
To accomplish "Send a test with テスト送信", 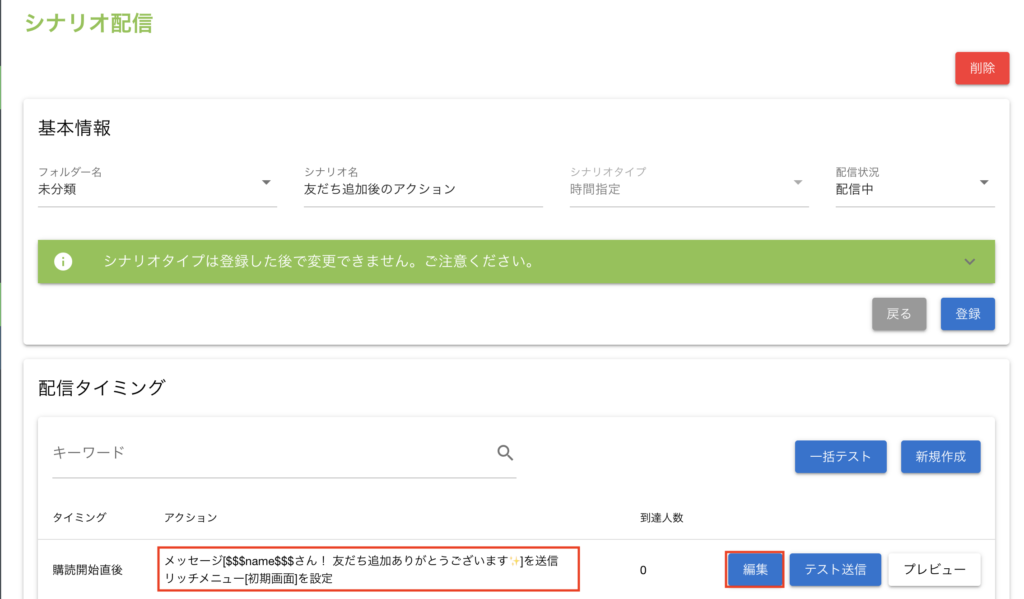I will pyautogui.click(x=835, y=569).
